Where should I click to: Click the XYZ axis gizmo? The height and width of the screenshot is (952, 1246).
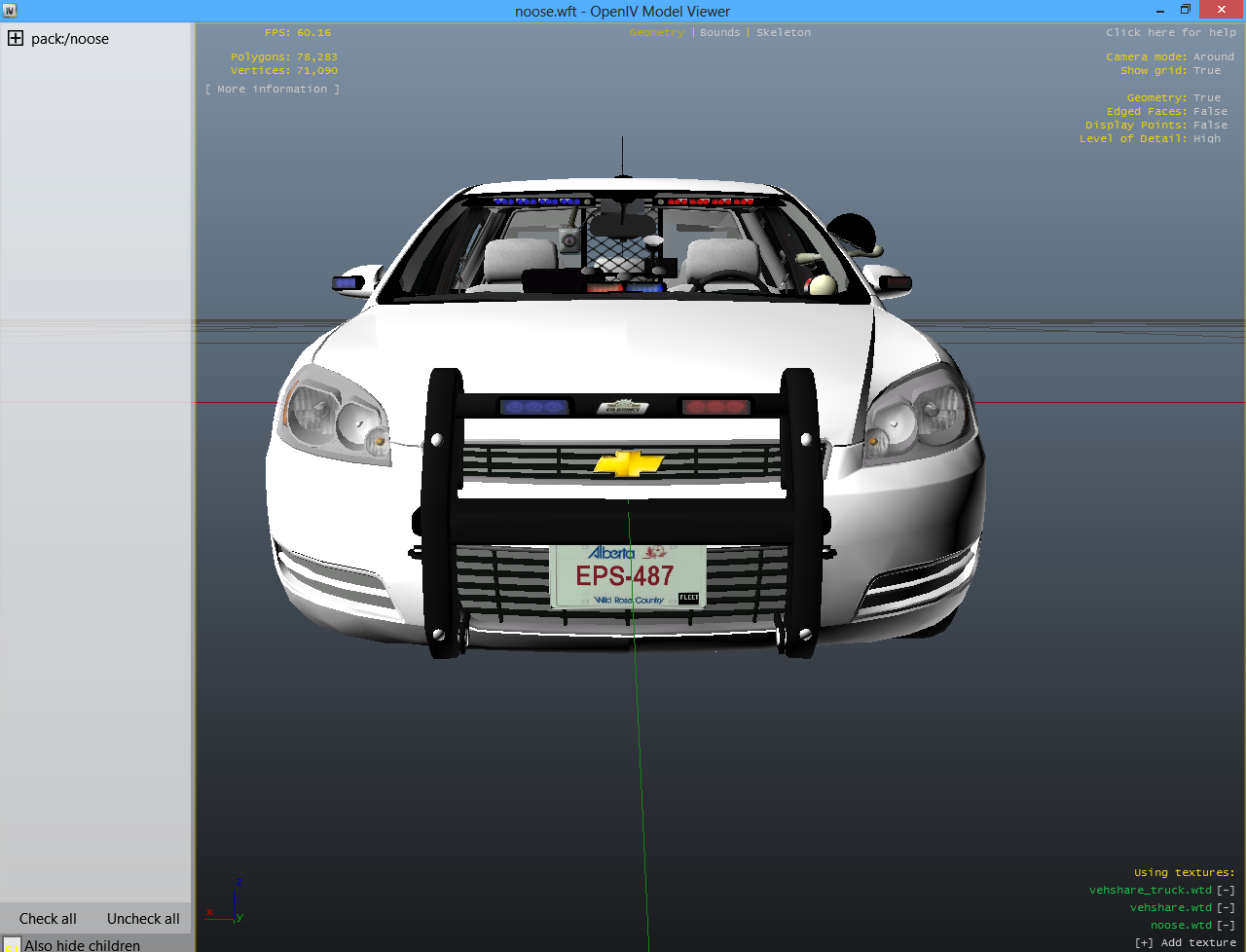228,905
